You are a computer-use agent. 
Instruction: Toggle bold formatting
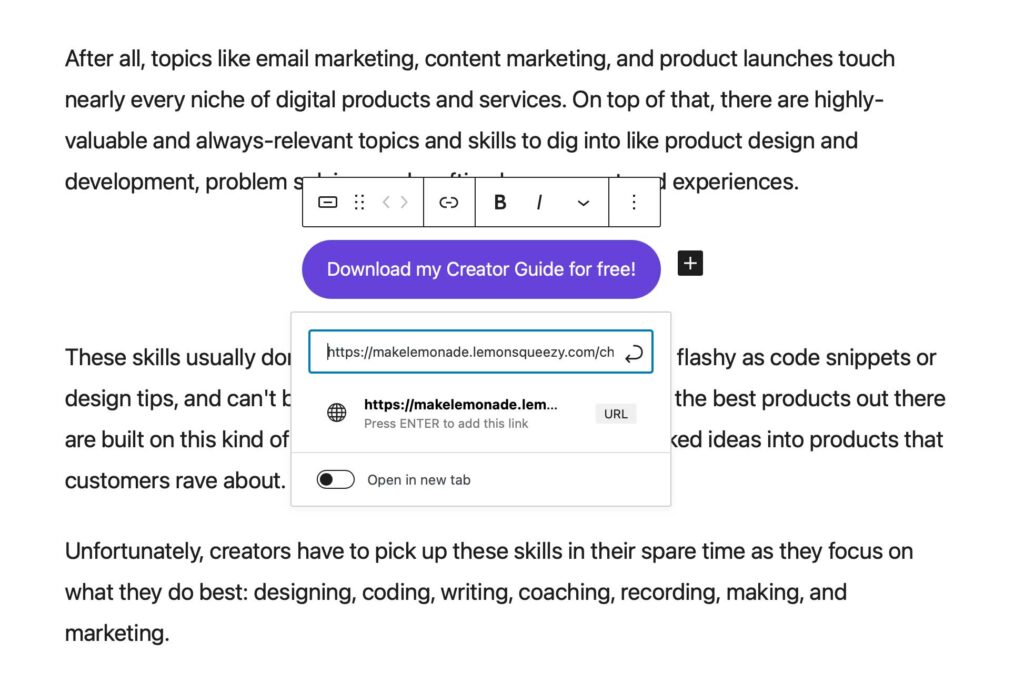(500, 202)
